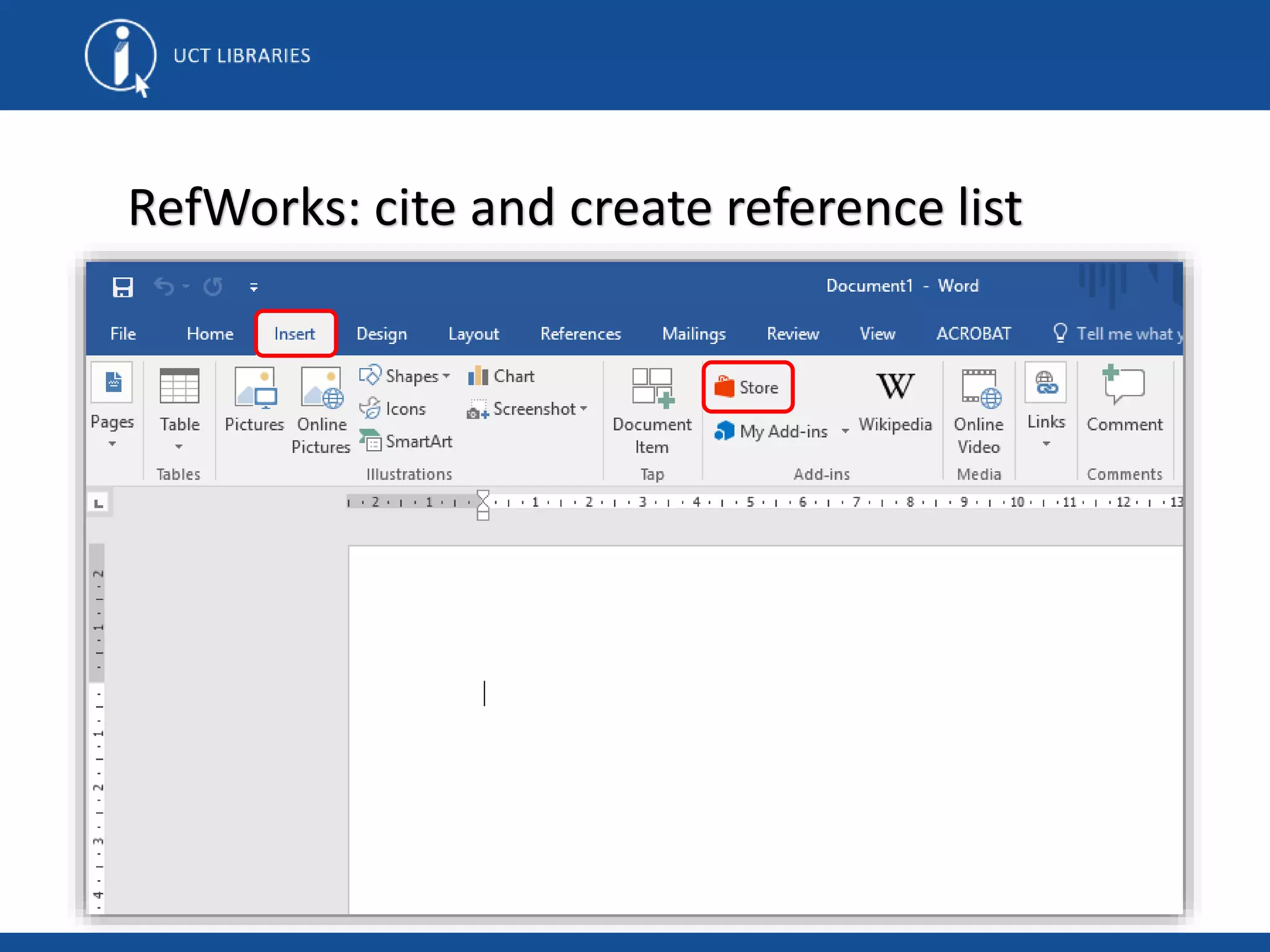Expand the My Add-ins dropdown arrow
This screenshot has height=952, width=1270.
tap(845, 431)
